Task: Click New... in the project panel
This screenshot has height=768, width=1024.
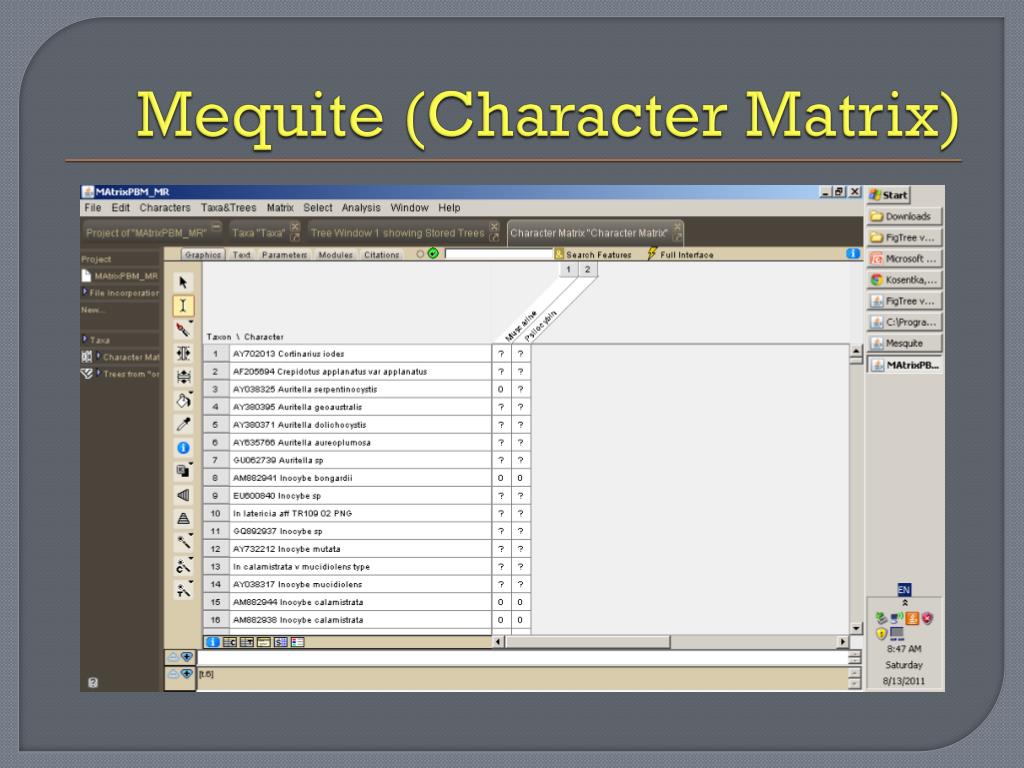Action: click(93, 310)
